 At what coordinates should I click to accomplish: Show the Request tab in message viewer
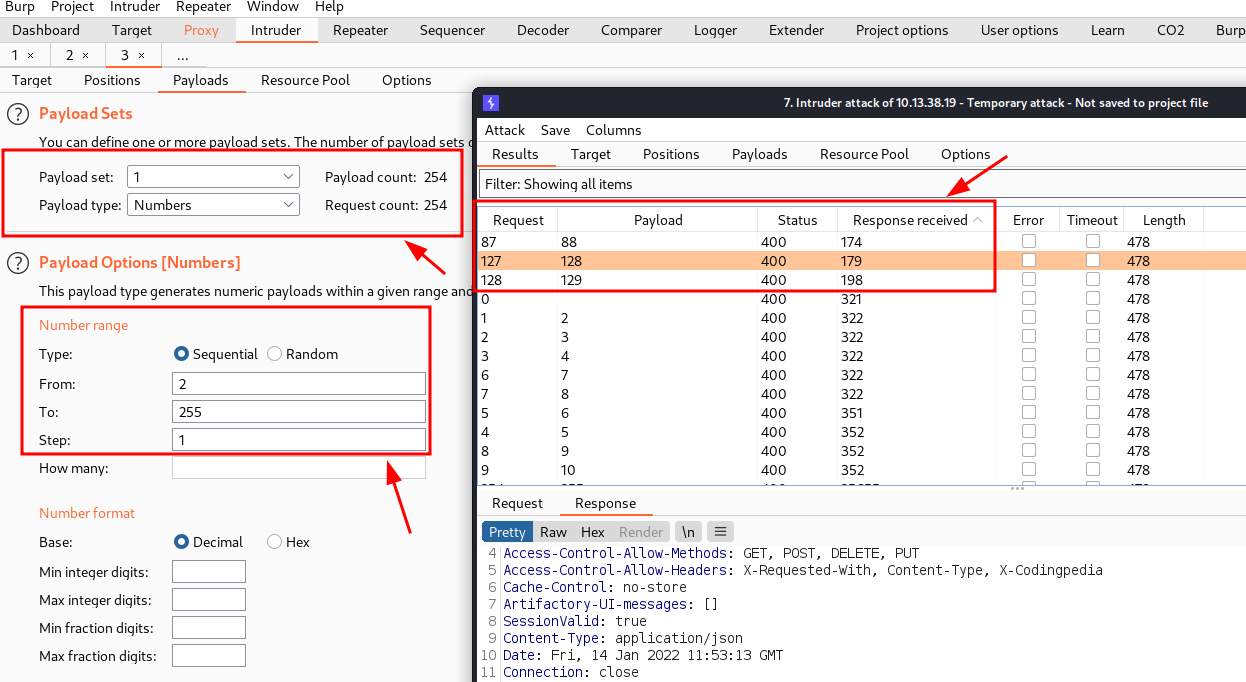point(517,503)
